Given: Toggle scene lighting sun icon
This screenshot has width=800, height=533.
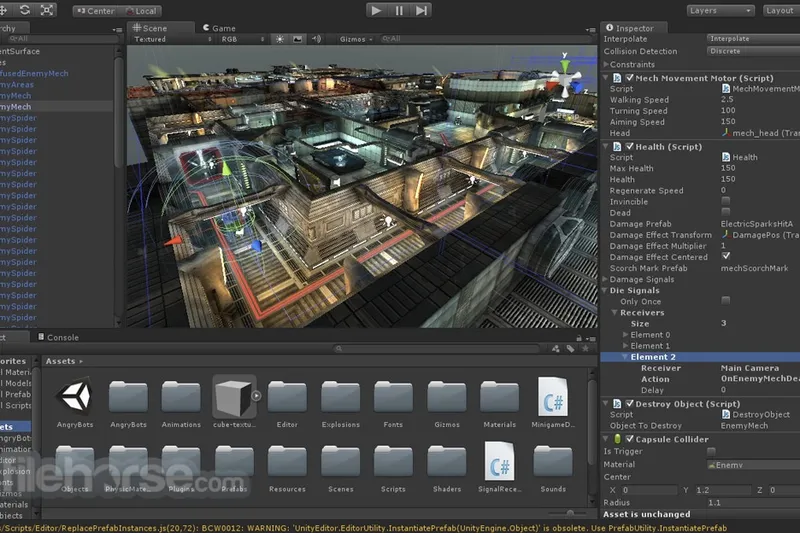Looking at the screenshot, I should (x=280, y=39).
